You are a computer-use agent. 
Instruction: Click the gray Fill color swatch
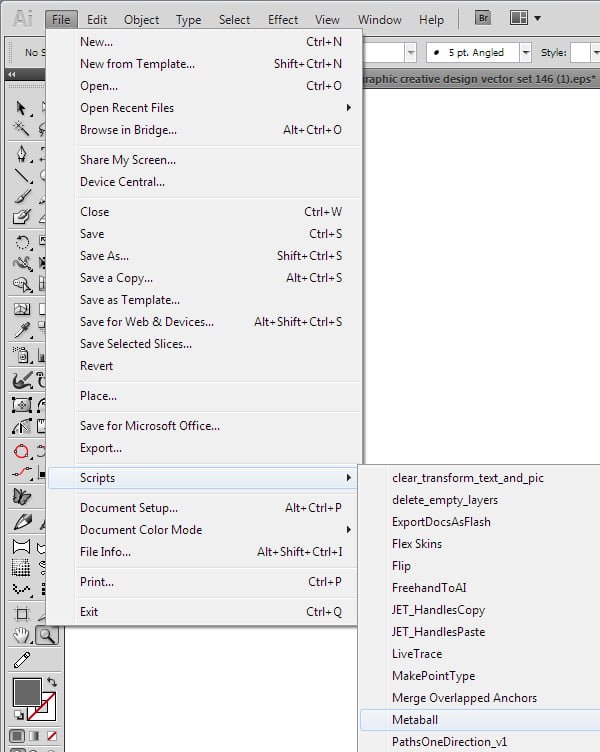(x=26, y=692)
